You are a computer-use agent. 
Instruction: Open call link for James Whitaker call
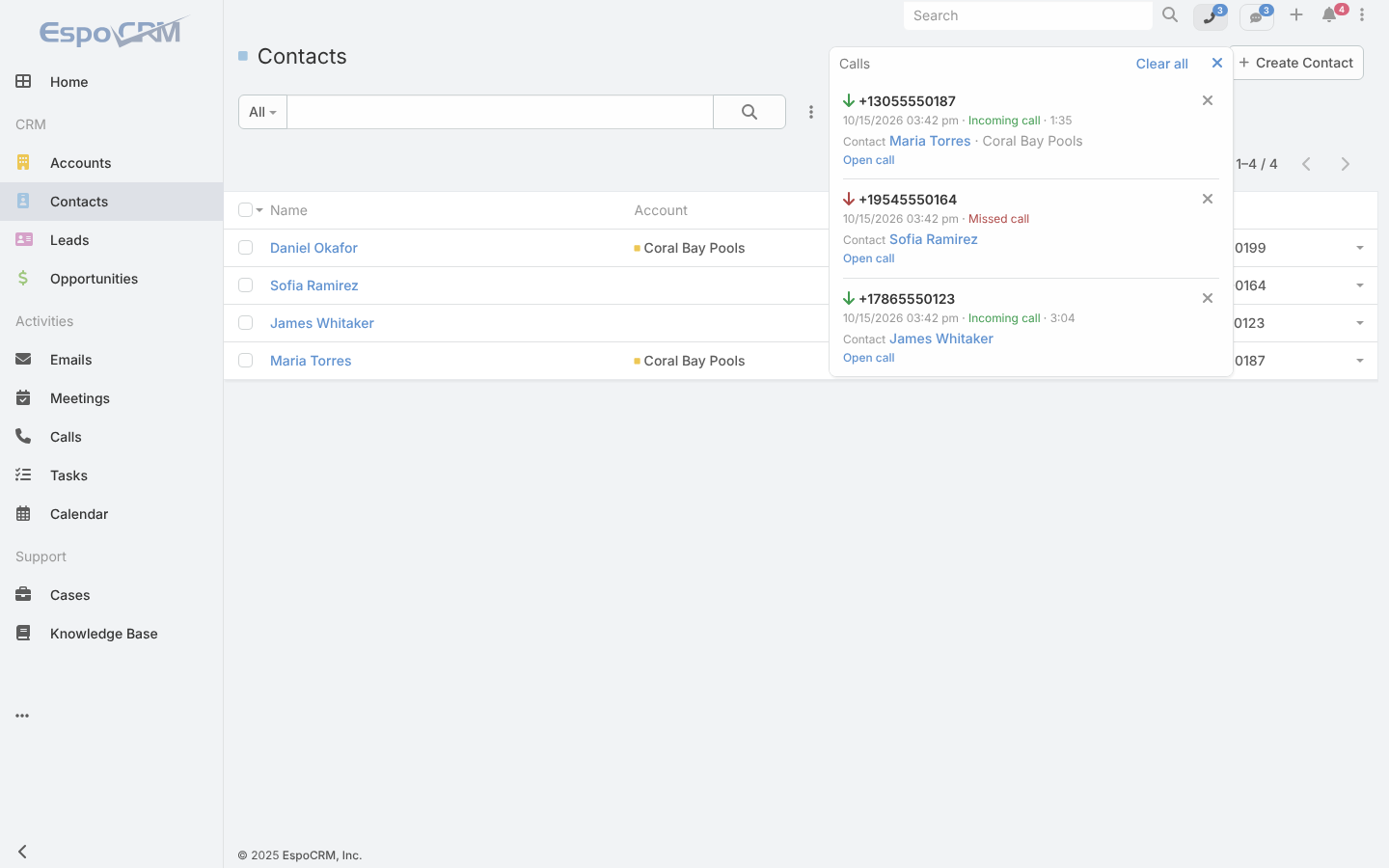click(x=868, y=358)
